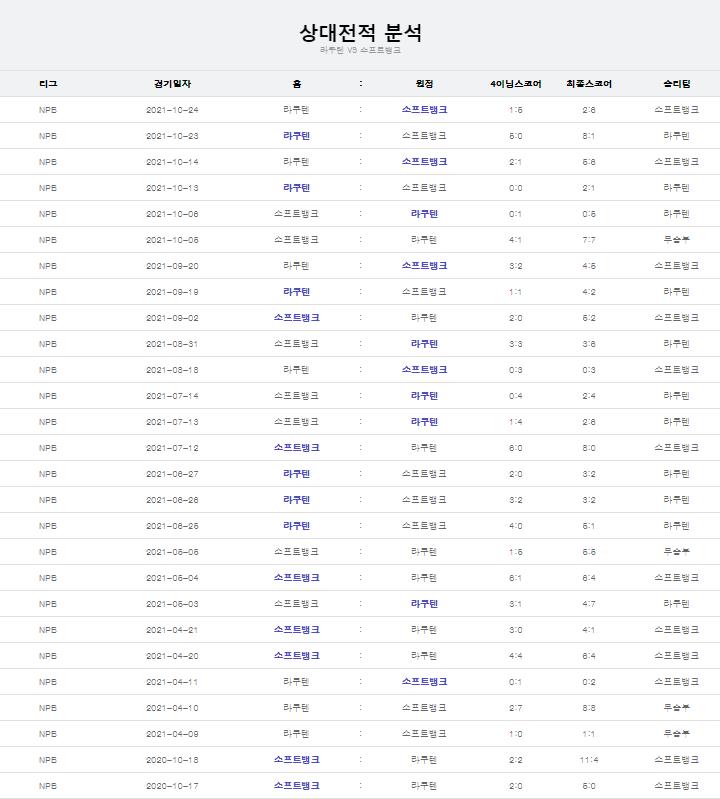Click the date cell 2021-10-14
This screenshot has width=720, height=799.
point(172,162)
